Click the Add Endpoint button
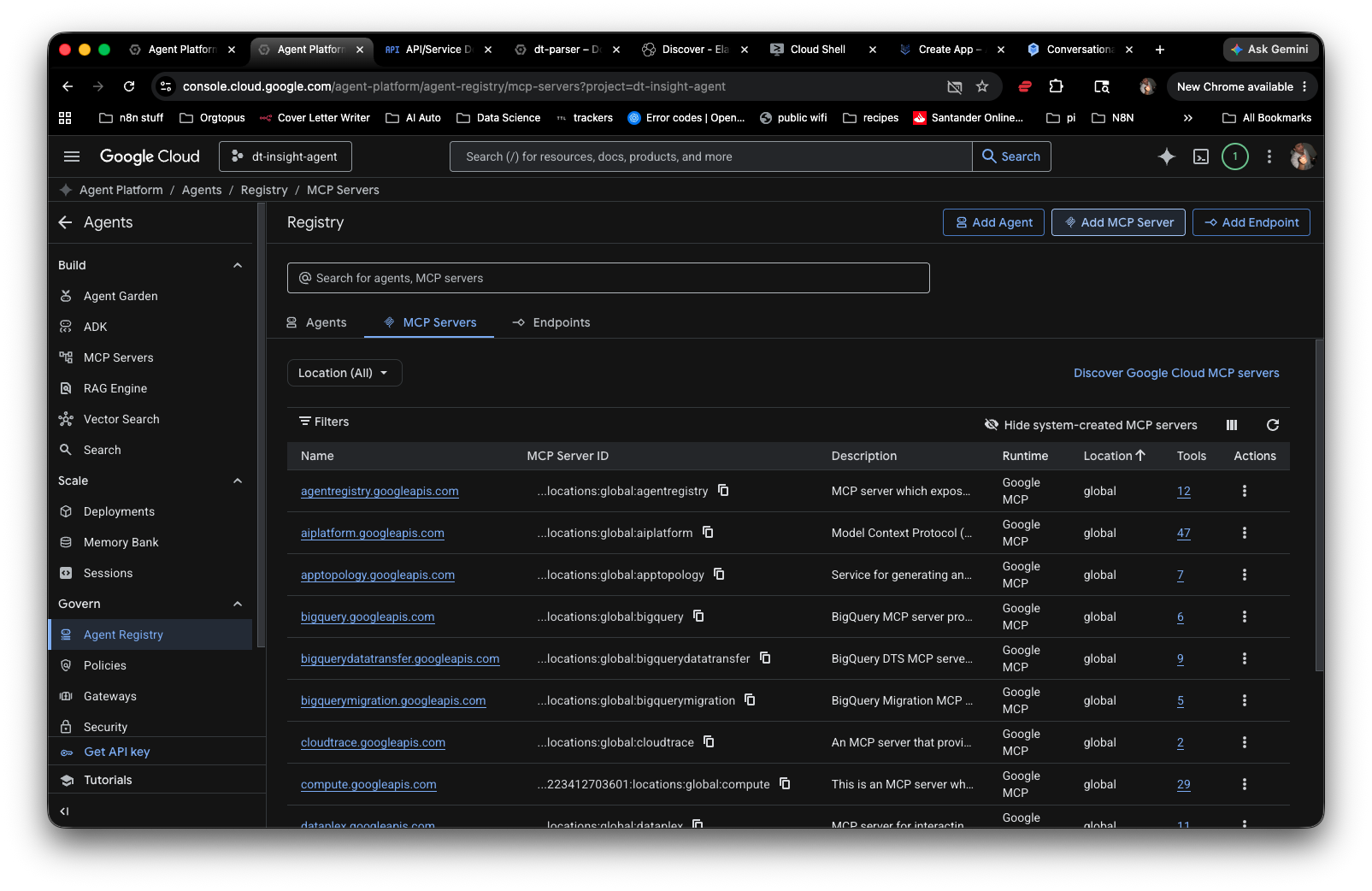 click(1251, 222)
